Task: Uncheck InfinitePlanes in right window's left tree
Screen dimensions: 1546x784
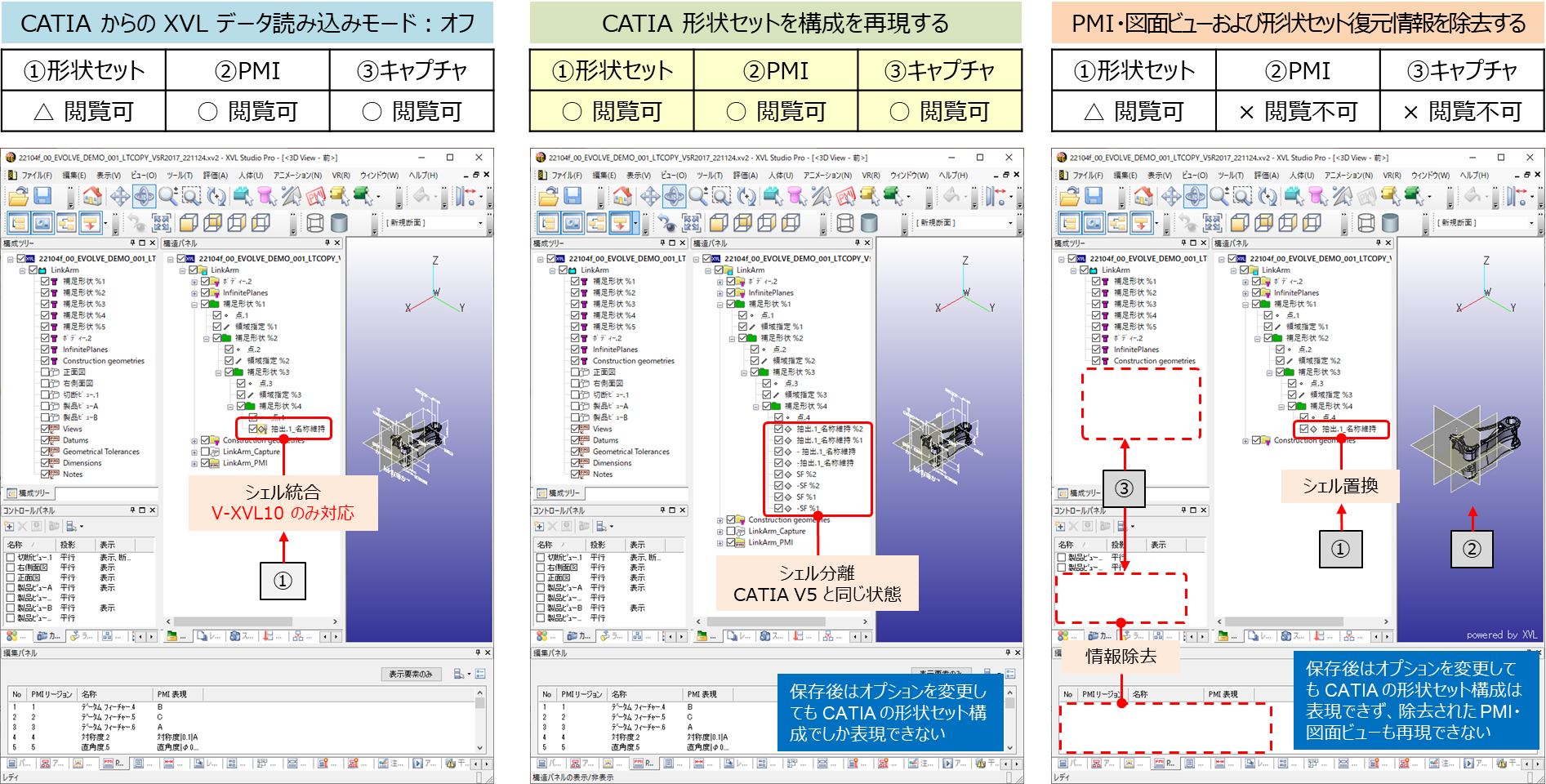Action: [x=1097, y=350]
